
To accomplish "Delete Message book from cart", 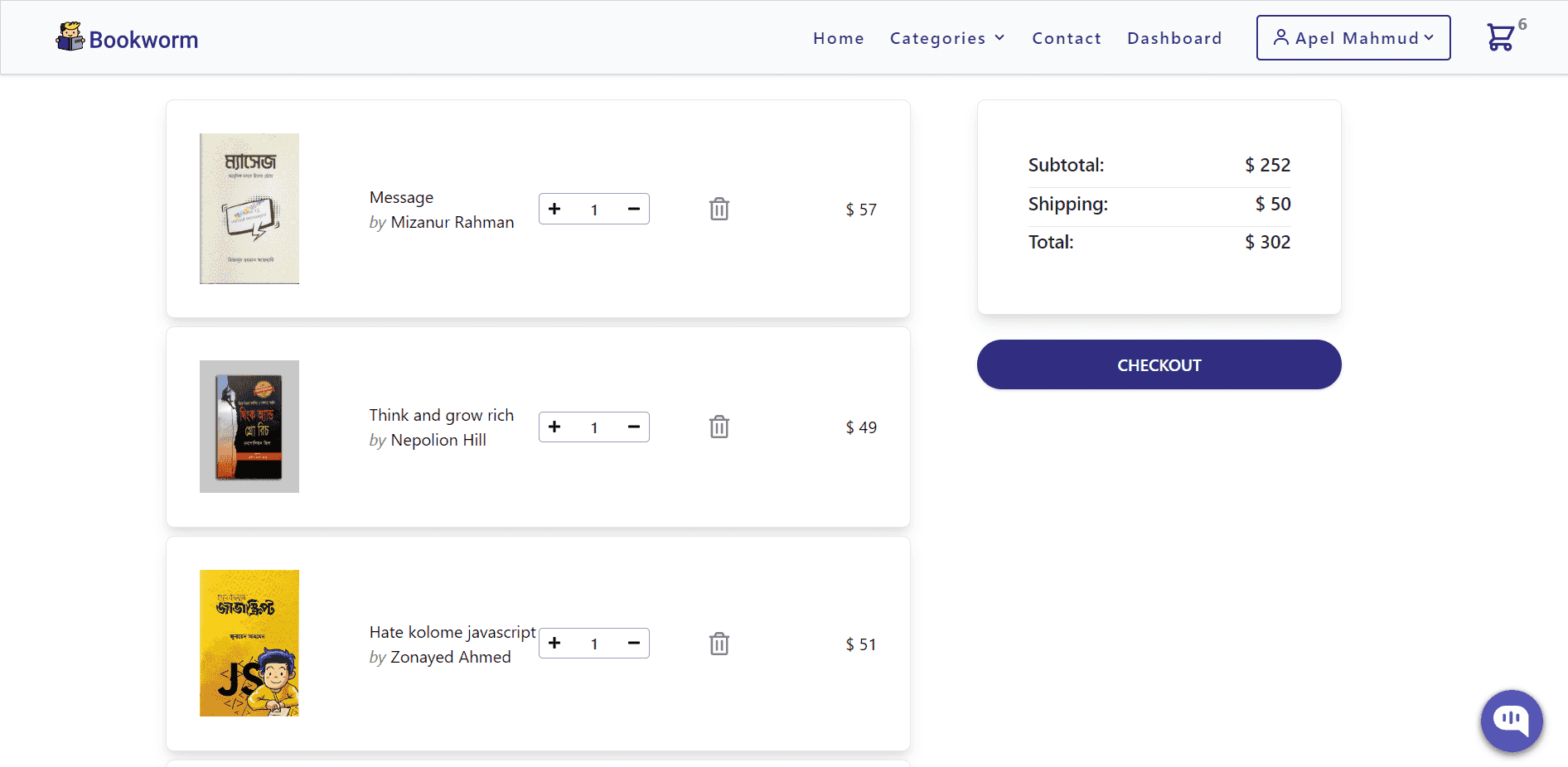I will (719, 209).
